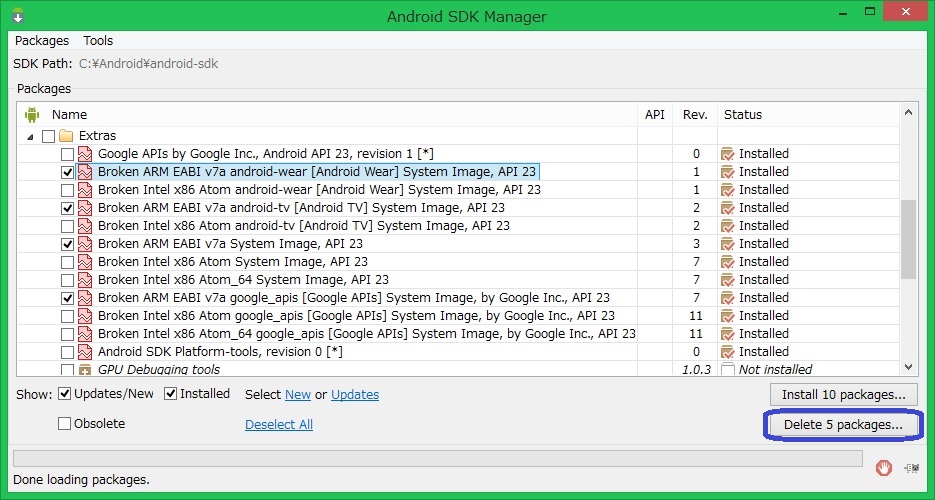Collapse the Extras tree node
The height and width of the screenshot is (500, 935).
tap(30, 136)
